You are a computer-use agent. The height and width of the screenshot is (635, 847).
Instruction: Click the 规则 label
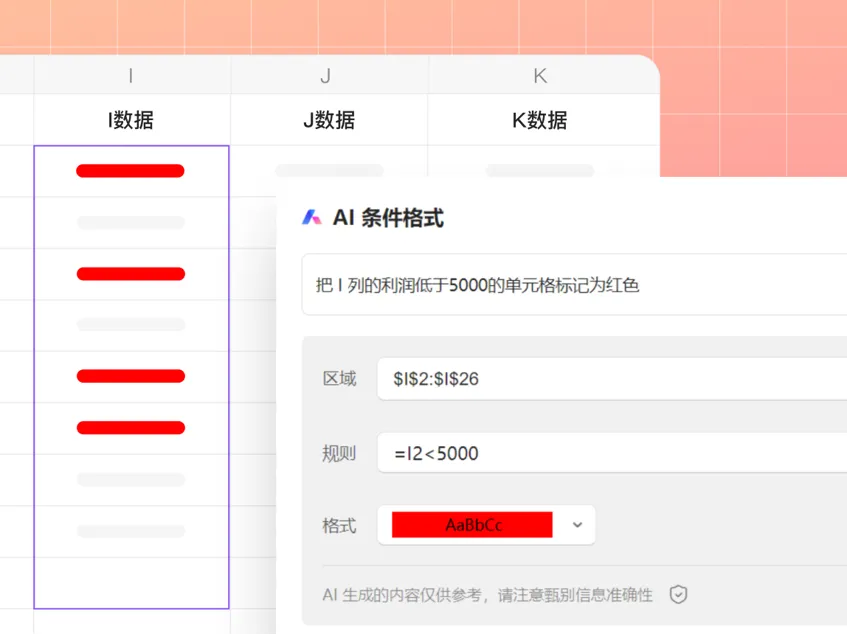[339, 453]
